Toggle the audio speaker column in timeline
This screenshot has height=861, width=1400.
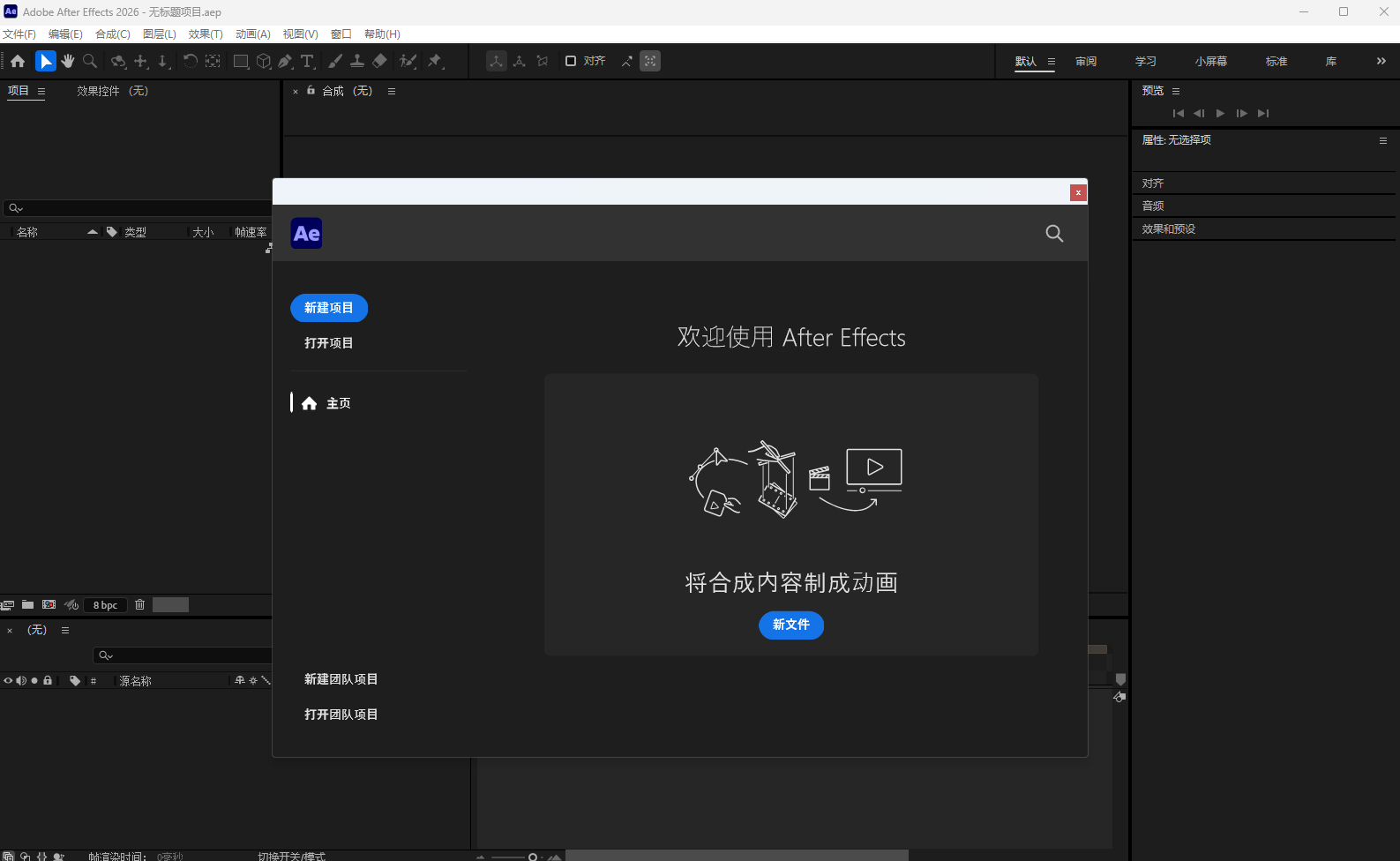click(x=21, y=681)
